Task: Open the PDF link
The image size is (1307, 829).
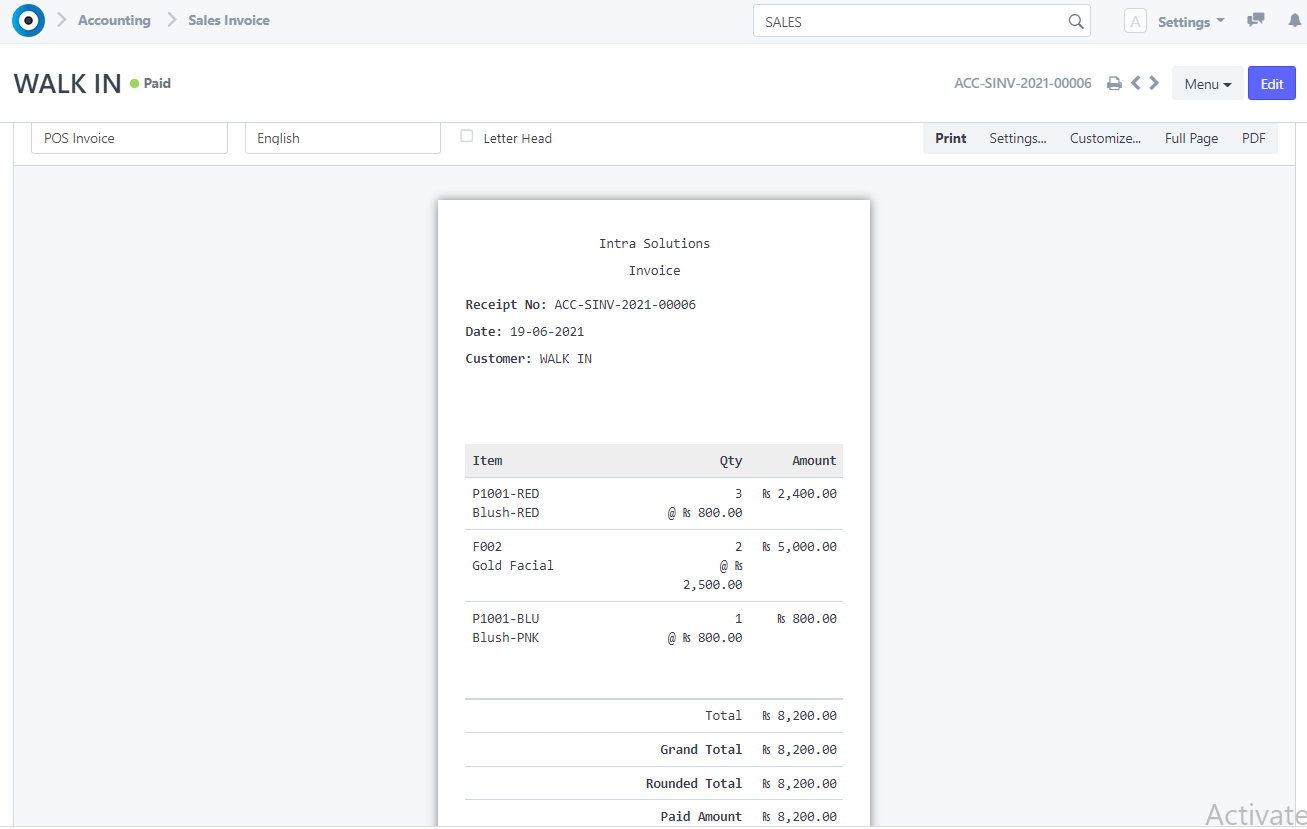Action: point(1253,138)
